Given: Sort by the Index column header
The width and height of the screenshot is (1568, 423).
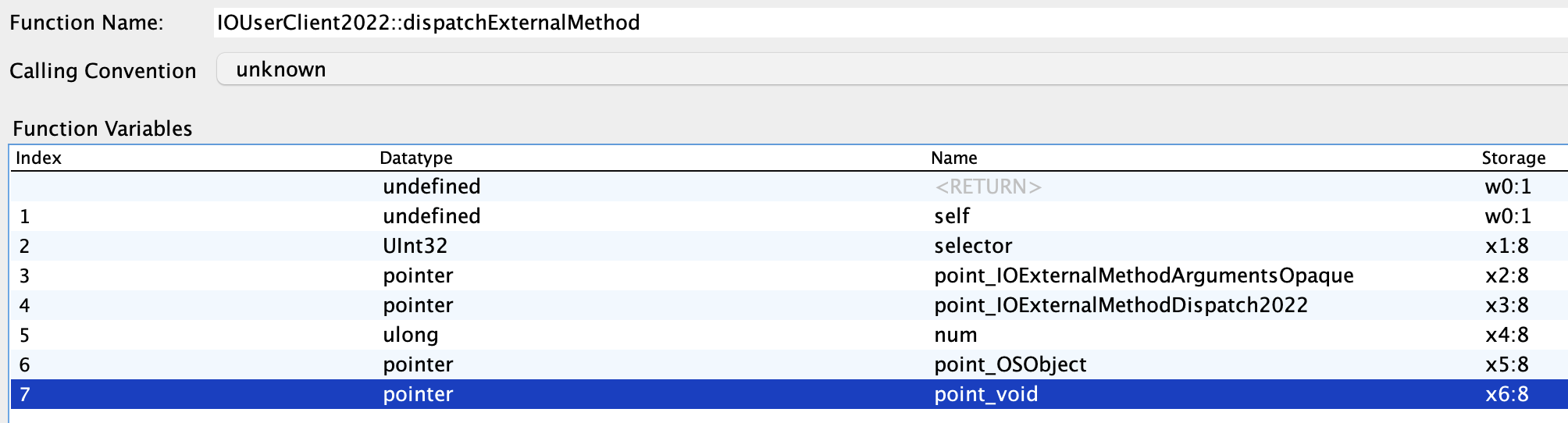Looking at the screenshot, I should [39, 158].
